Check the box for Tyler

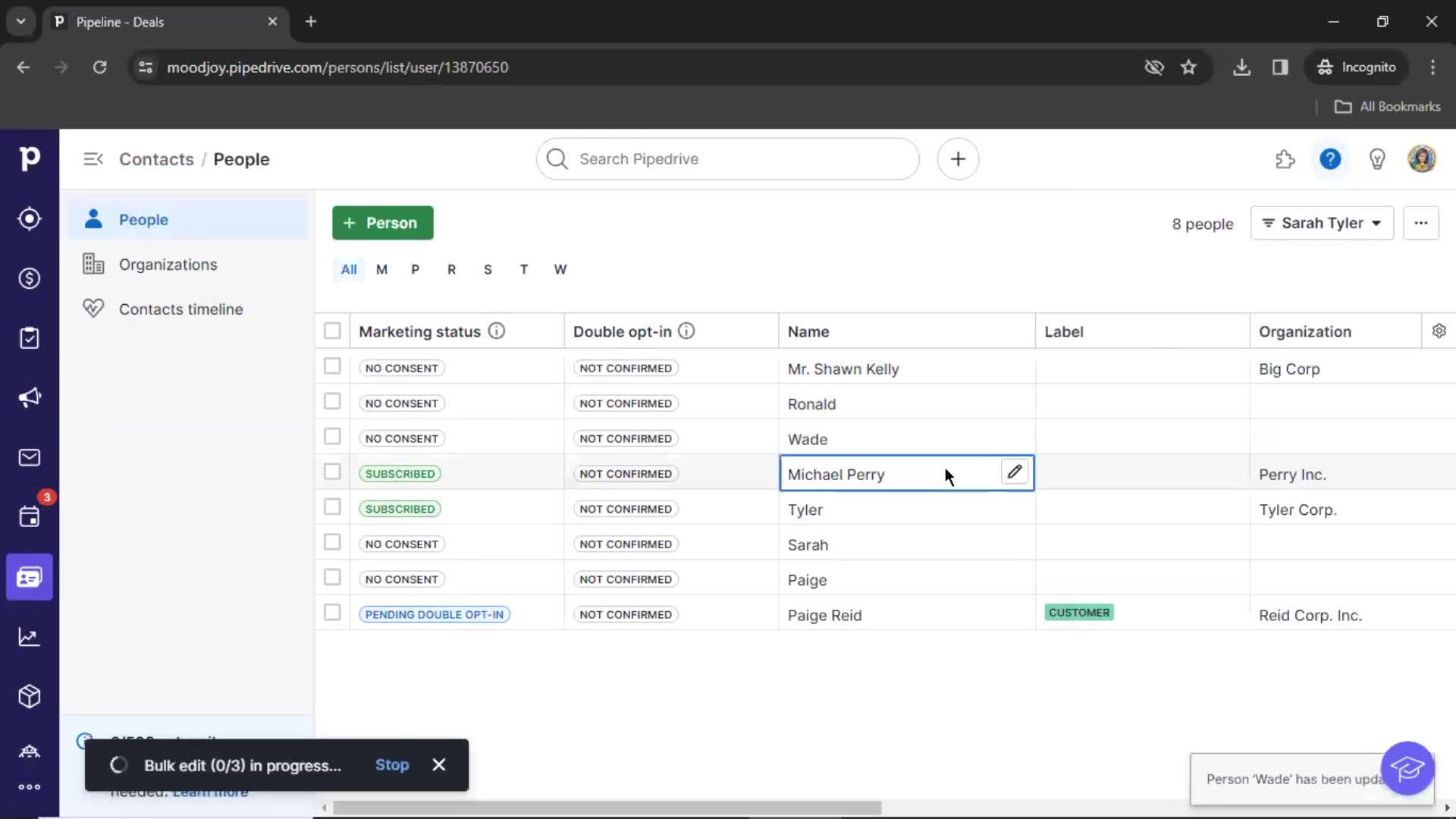click(332, 507)
